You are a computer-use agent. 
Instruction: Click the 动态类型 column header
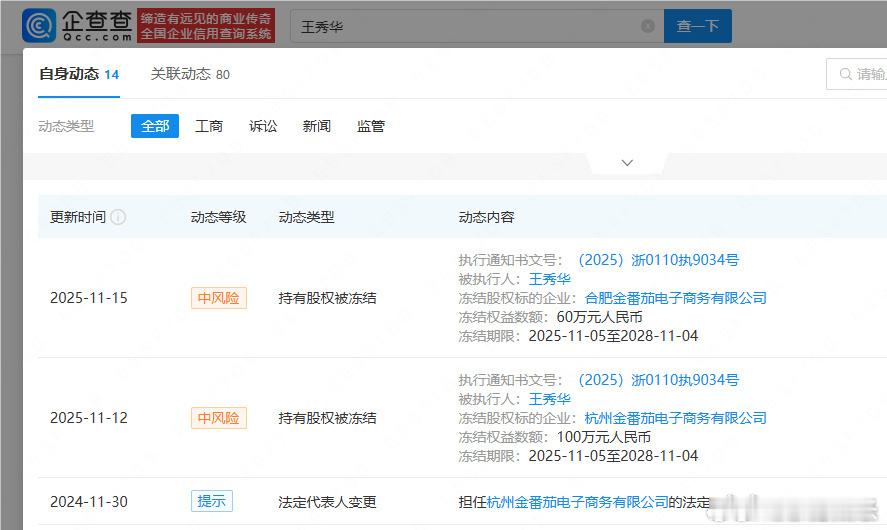coord(307,217)
